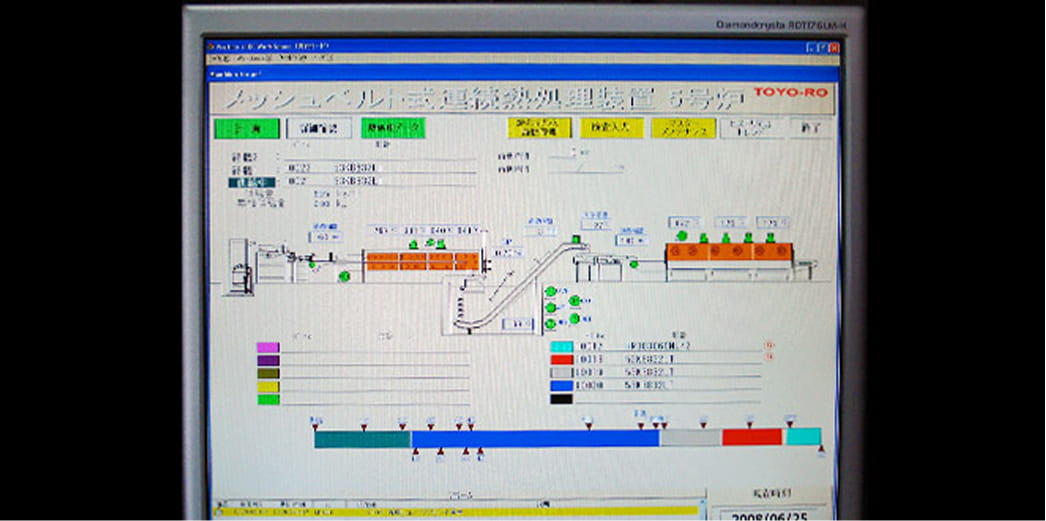This screenshot has height=521, width=1046.
Task: Select the loading machine at the line's far left
Action: click(240, 268)
